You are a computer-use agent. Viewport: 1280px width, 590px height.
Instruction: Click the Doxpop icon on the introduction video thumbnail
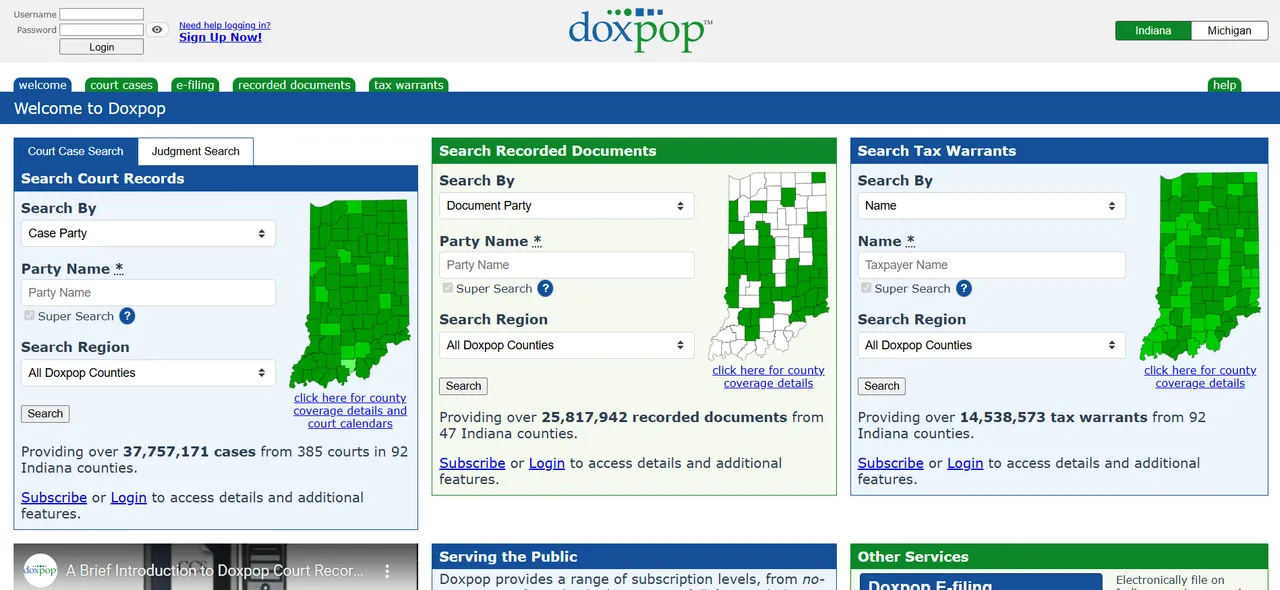point(40,570)
